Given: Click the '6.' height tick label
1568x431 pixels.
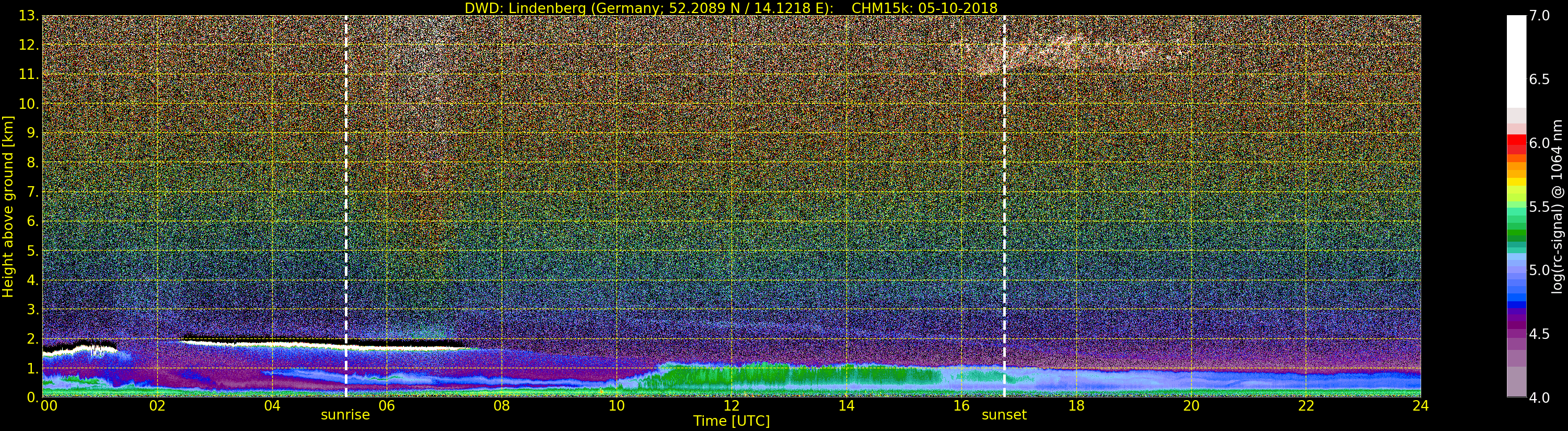Looking at the screenshot, I should (33, 221).
